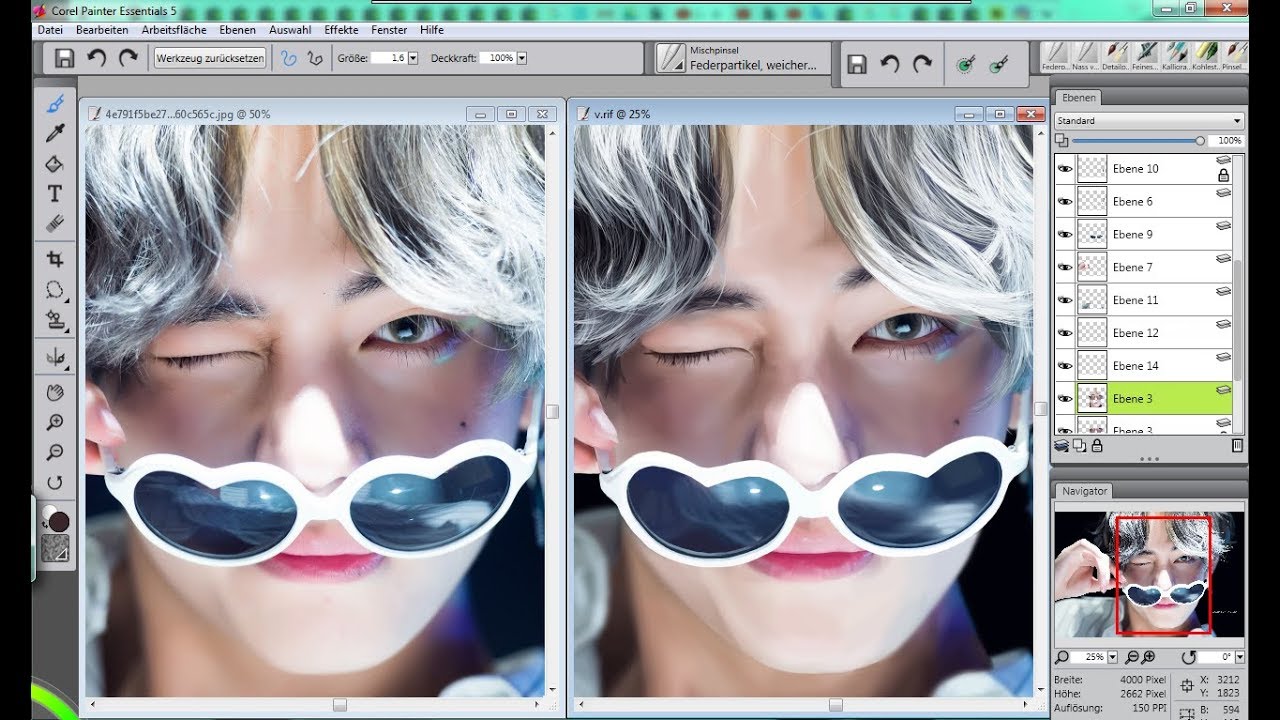Image resolution: width=1280 pixels, height=720 pixels.
Task: Select the Brush tool in toolbox
Action: [55, 103]
